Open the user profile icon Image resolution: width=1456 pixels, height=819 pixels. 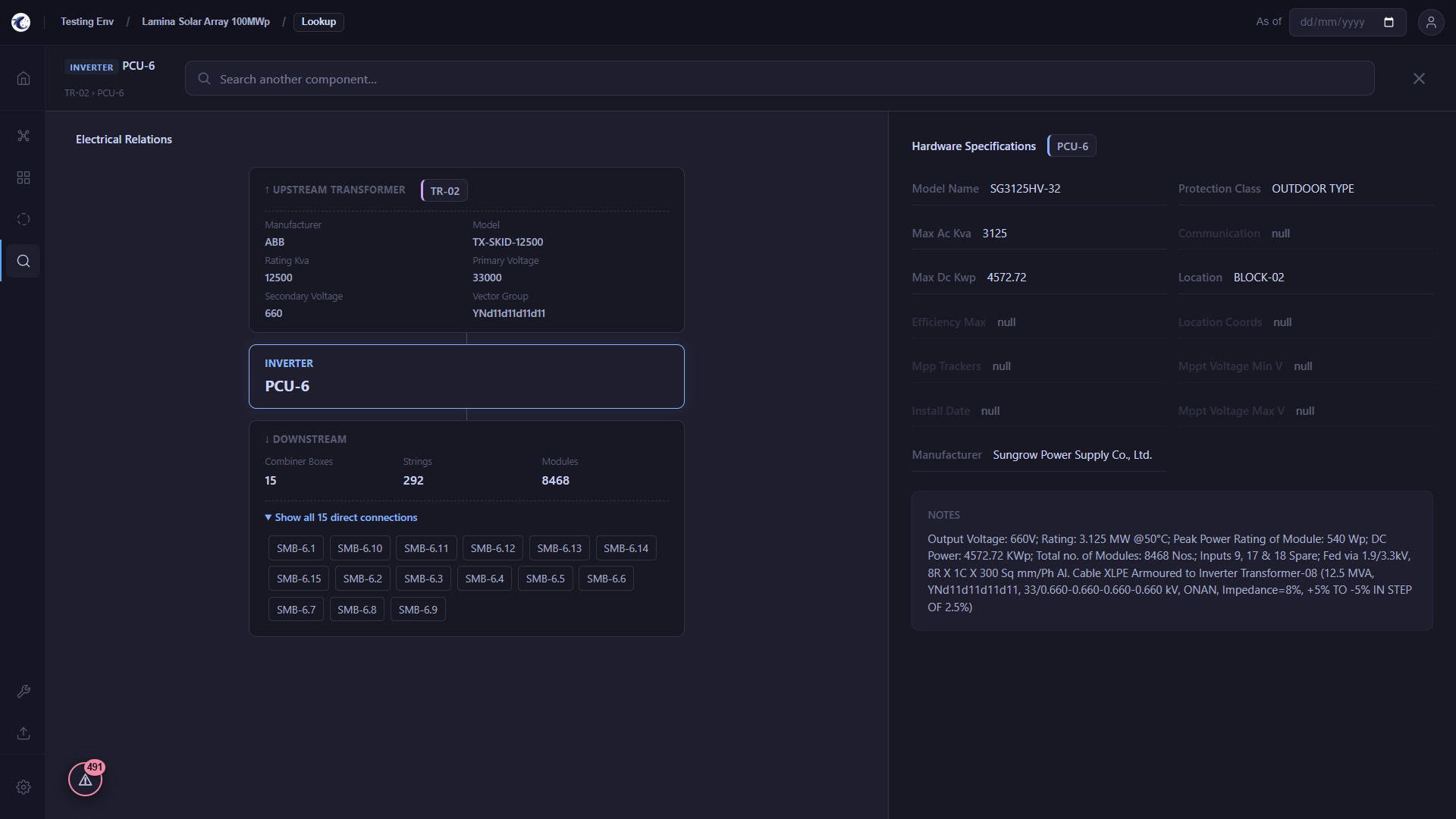[x=1431, y=22]
